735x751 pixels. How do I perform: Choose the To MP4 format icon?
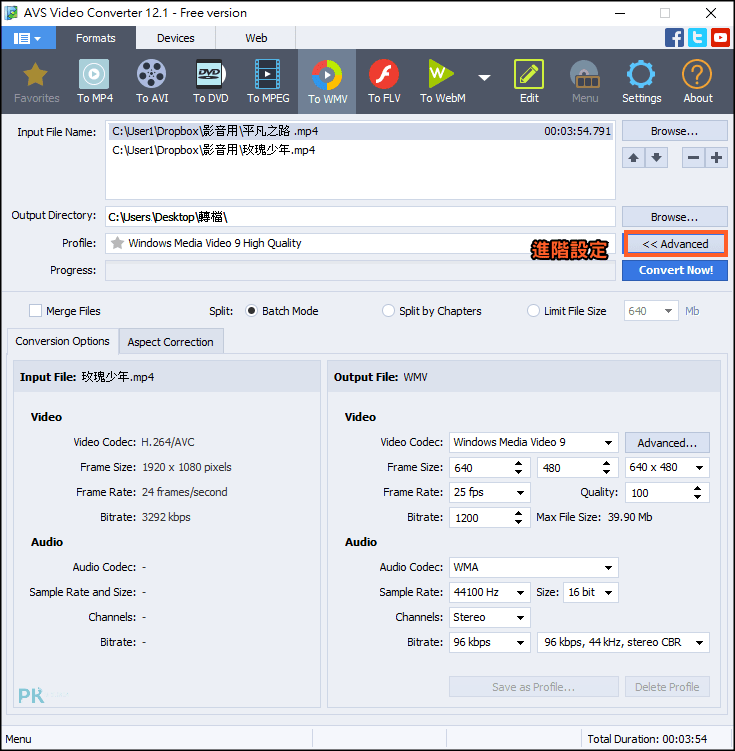coord(95,82)
